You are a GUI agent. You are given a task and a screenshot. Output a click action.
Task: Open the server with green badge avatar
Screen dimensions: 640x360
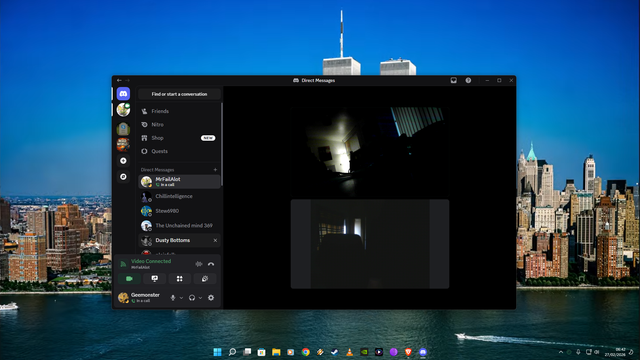123,110
